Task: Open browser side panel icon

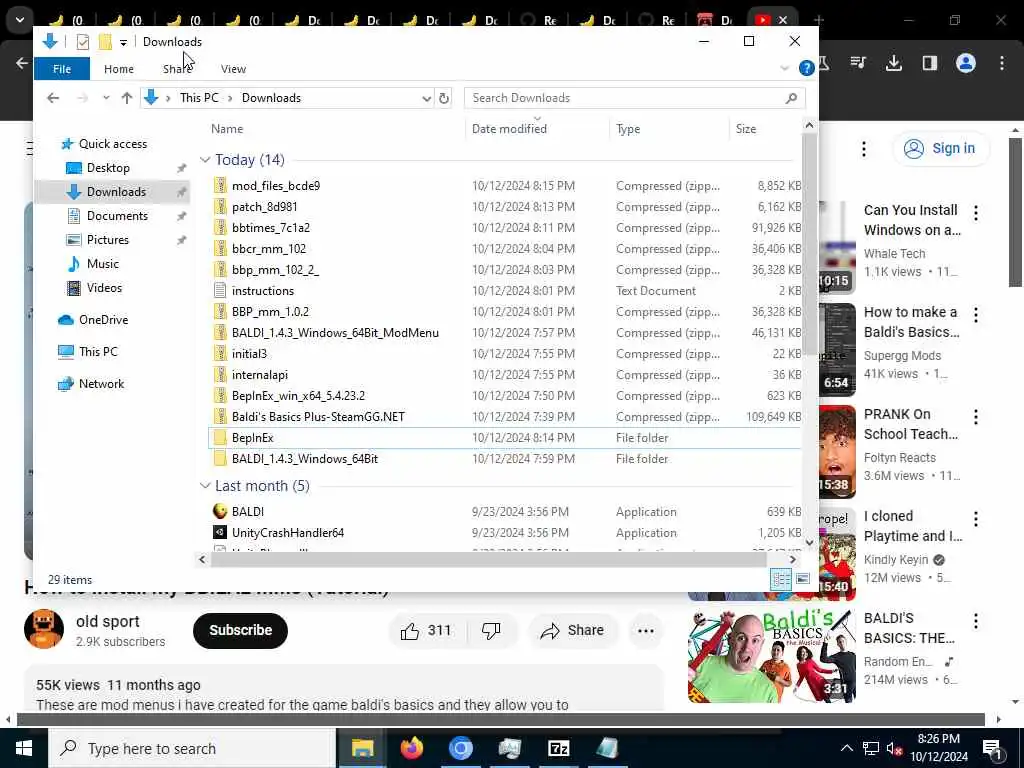Action: pos(929,63)
